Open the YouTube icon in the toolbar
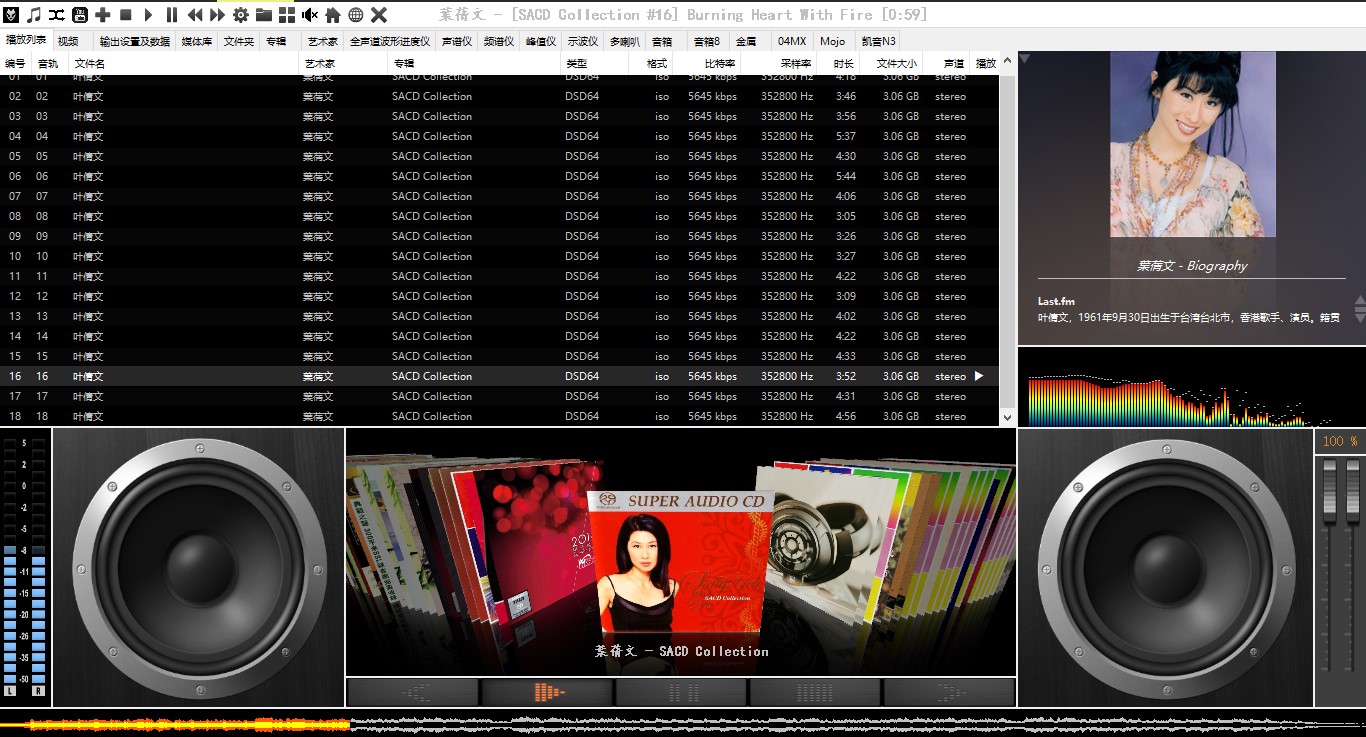 tap(79, 14)
